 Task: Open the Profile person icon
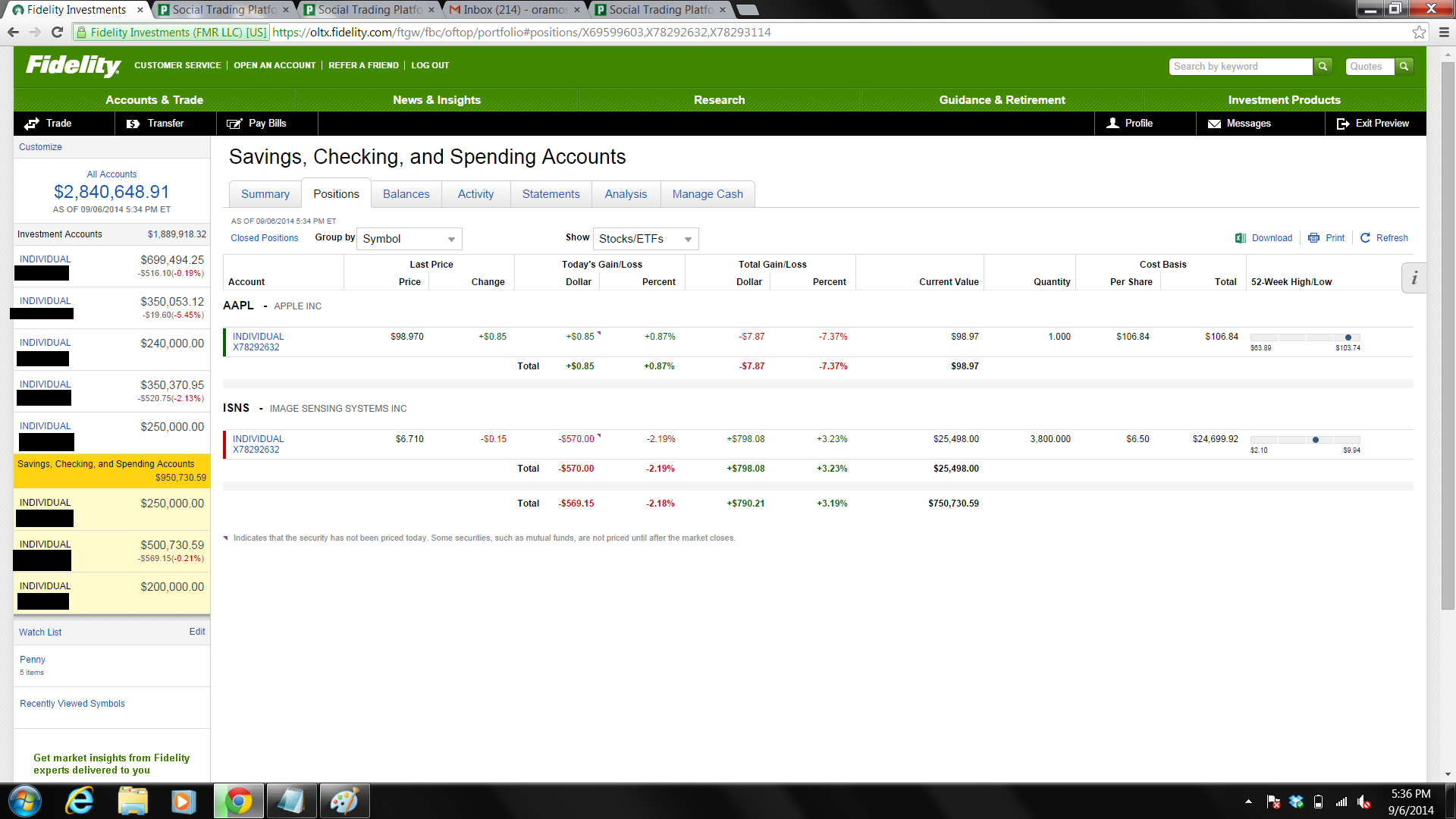(x=1112, y=124)
